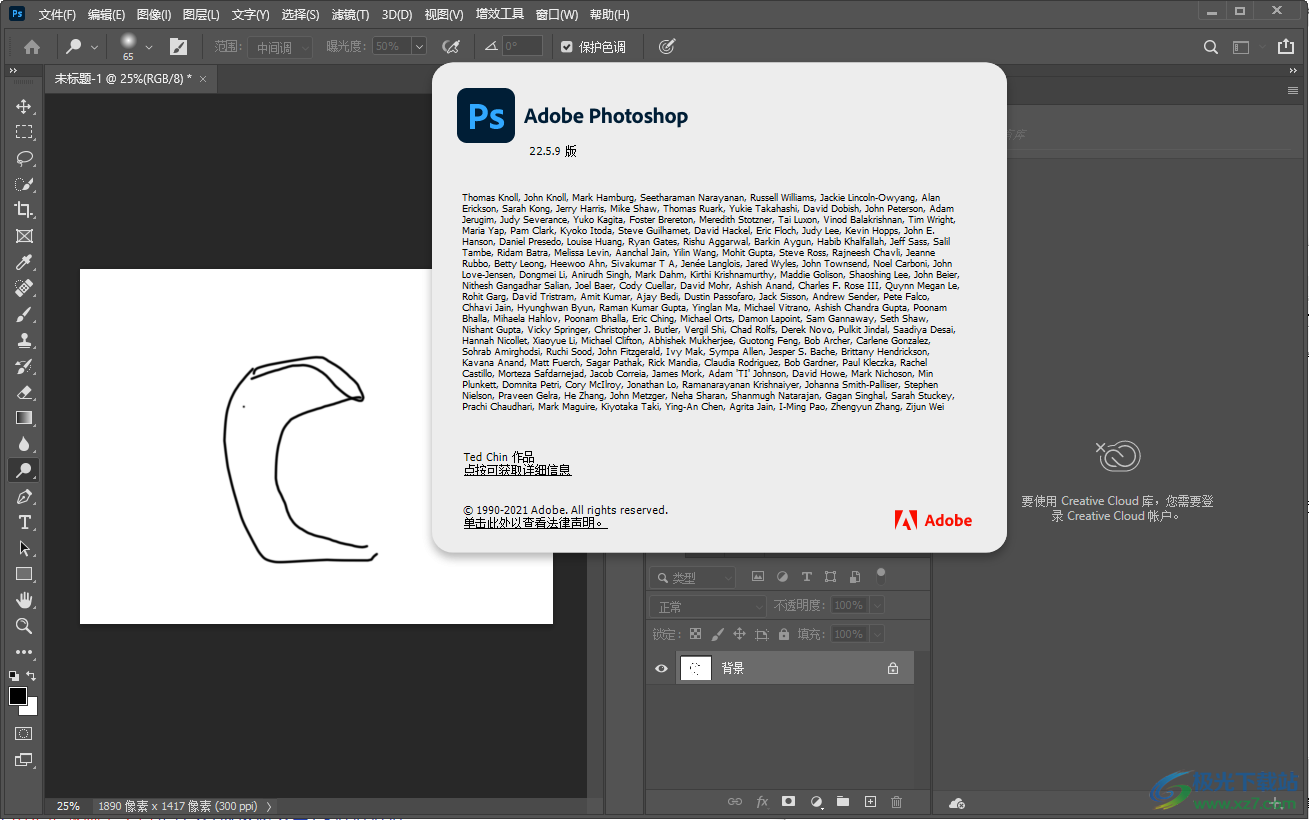This screenshot has width=1309, height=820.
Task: Add a layer mask
Action: (x=788, y=802)
